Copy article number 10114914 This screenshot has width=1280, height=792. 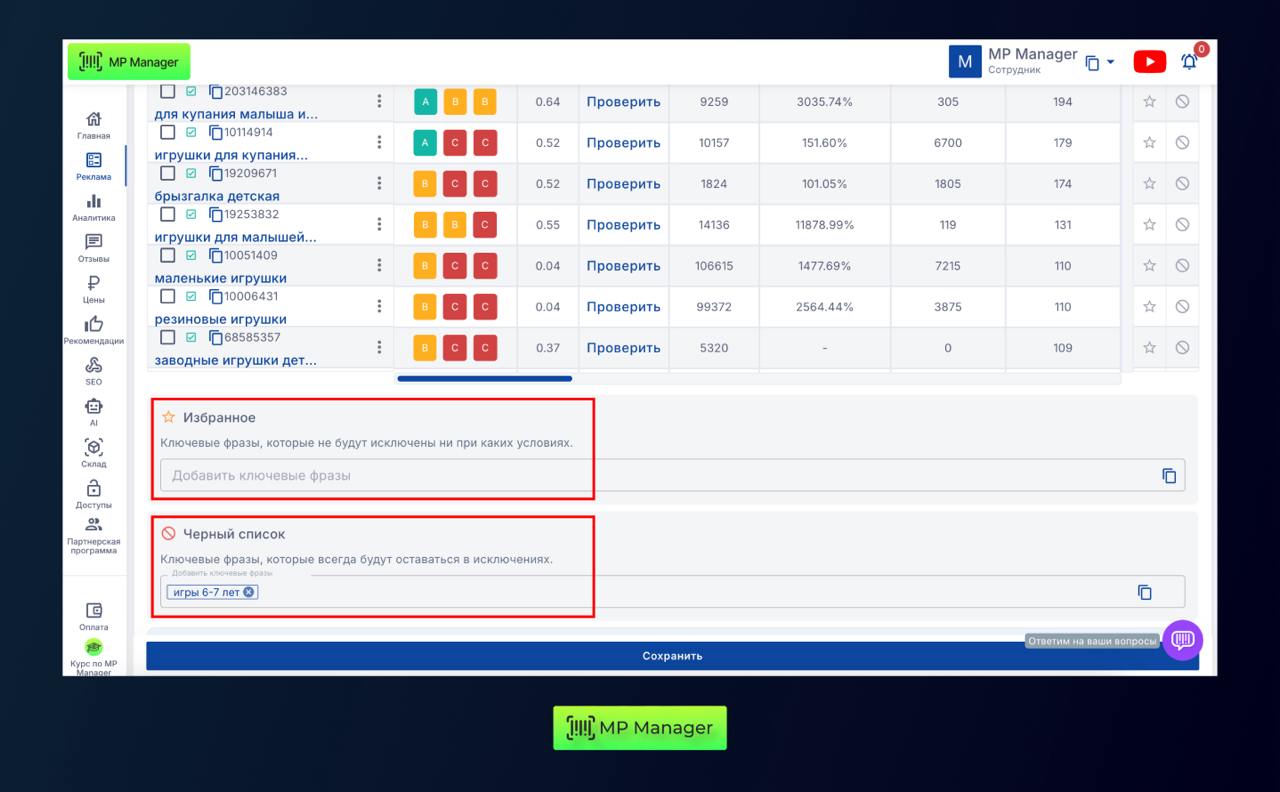[x=216, y=133]
